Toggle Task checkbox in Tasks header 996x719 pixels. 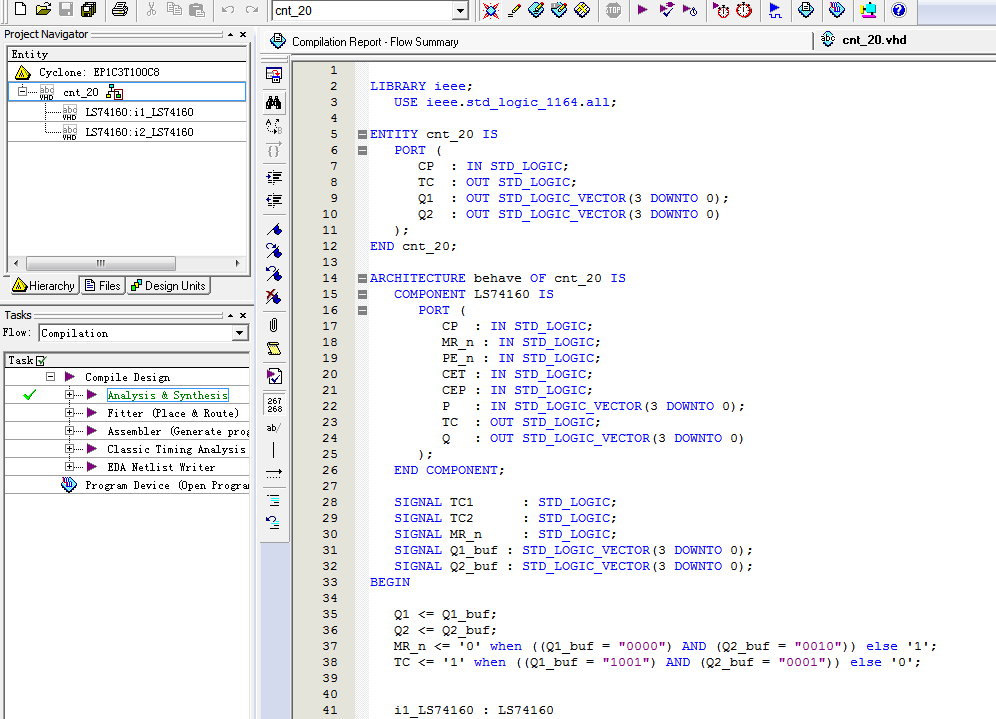(x=41, y=361)
